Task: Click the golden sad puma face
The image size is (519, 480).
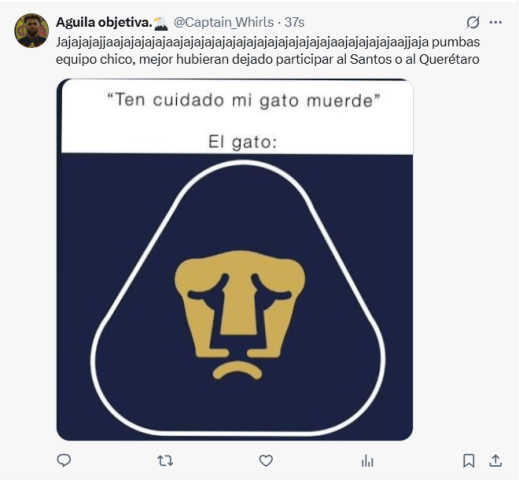Action: tap(240, 315)
